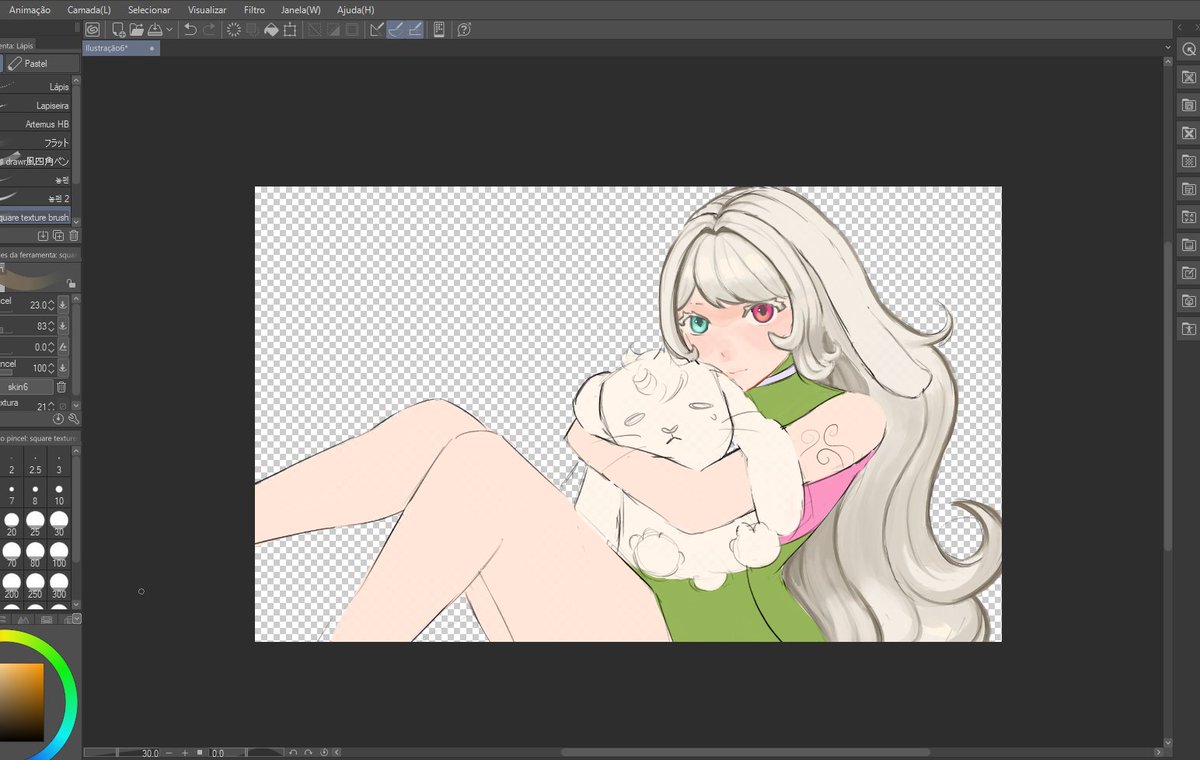Click Quick Access magnifier icon on right dock
This screenshot has width=1200, height=760.
click(1188, 49)
